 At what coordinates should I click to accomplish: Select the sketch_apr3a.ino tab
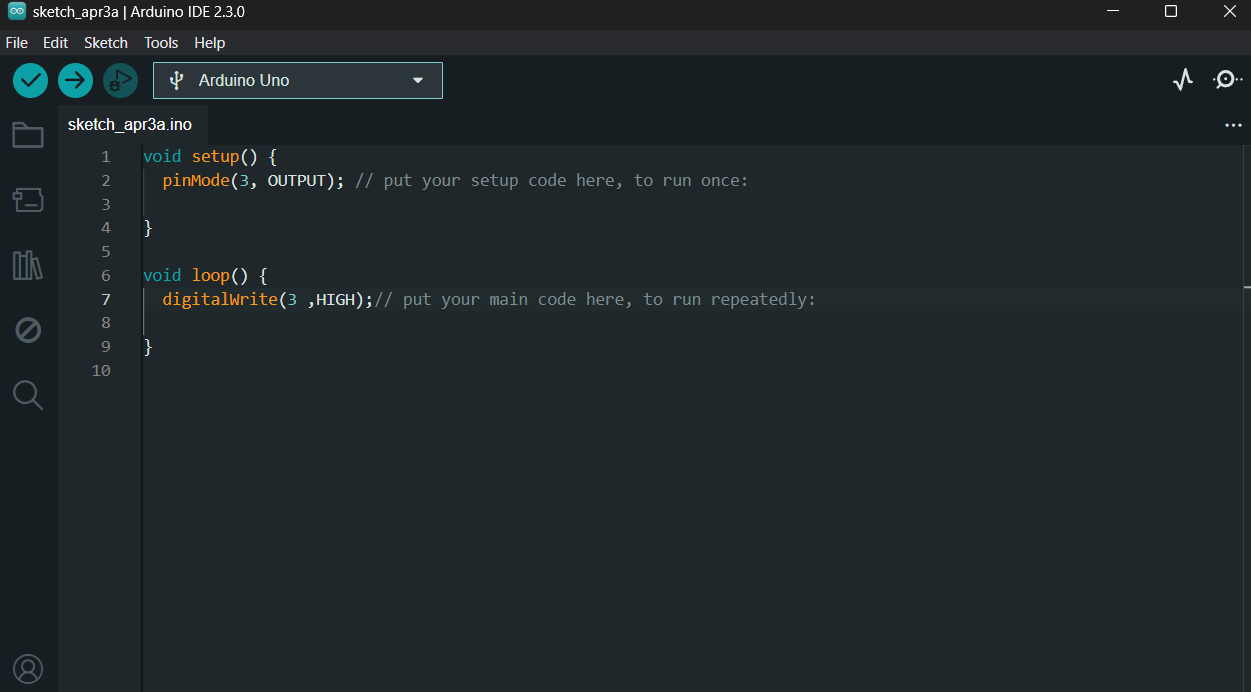(x=130, y=125)
